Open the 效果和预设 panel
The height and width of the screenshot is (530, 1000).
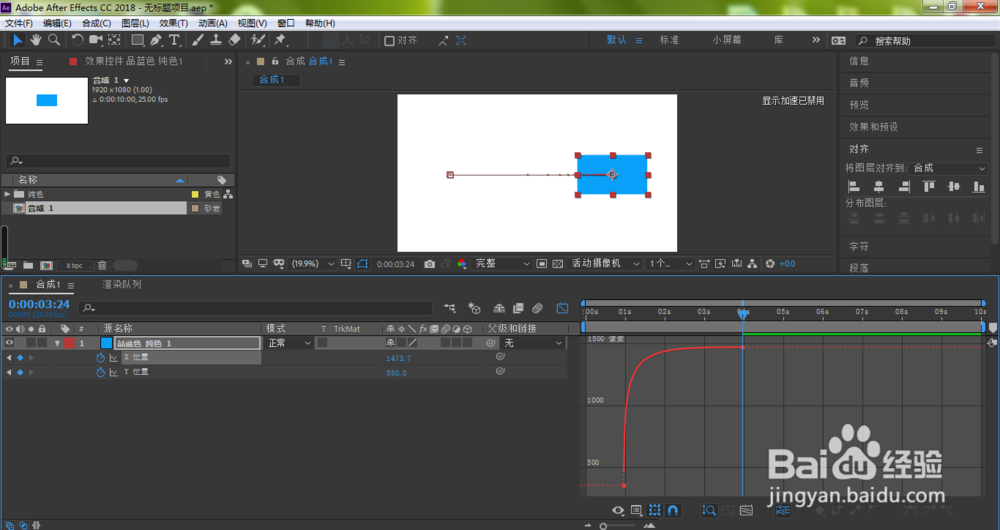[873, 127]
